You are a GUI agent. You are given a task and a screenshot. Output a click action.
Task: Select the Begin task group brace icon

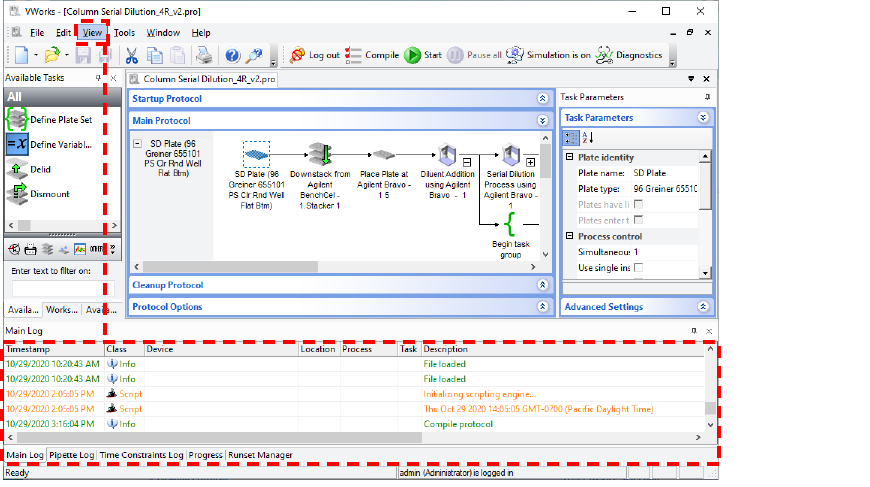tap(510, 224)
